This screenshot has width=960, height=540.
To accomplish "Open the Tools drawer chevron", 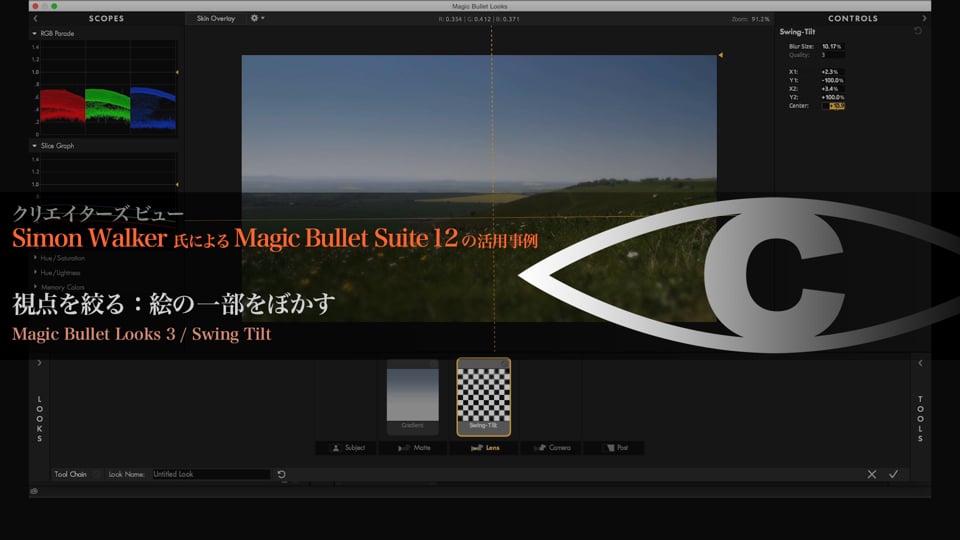I will tap(920, 363).
